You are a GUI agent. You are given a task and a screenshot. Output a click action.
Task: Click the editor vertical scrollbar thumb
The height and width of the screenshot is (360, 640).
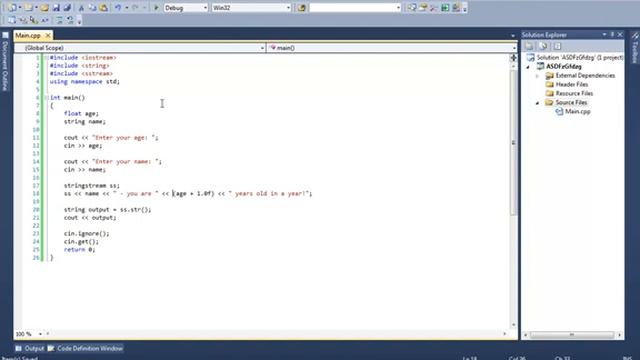513,143
